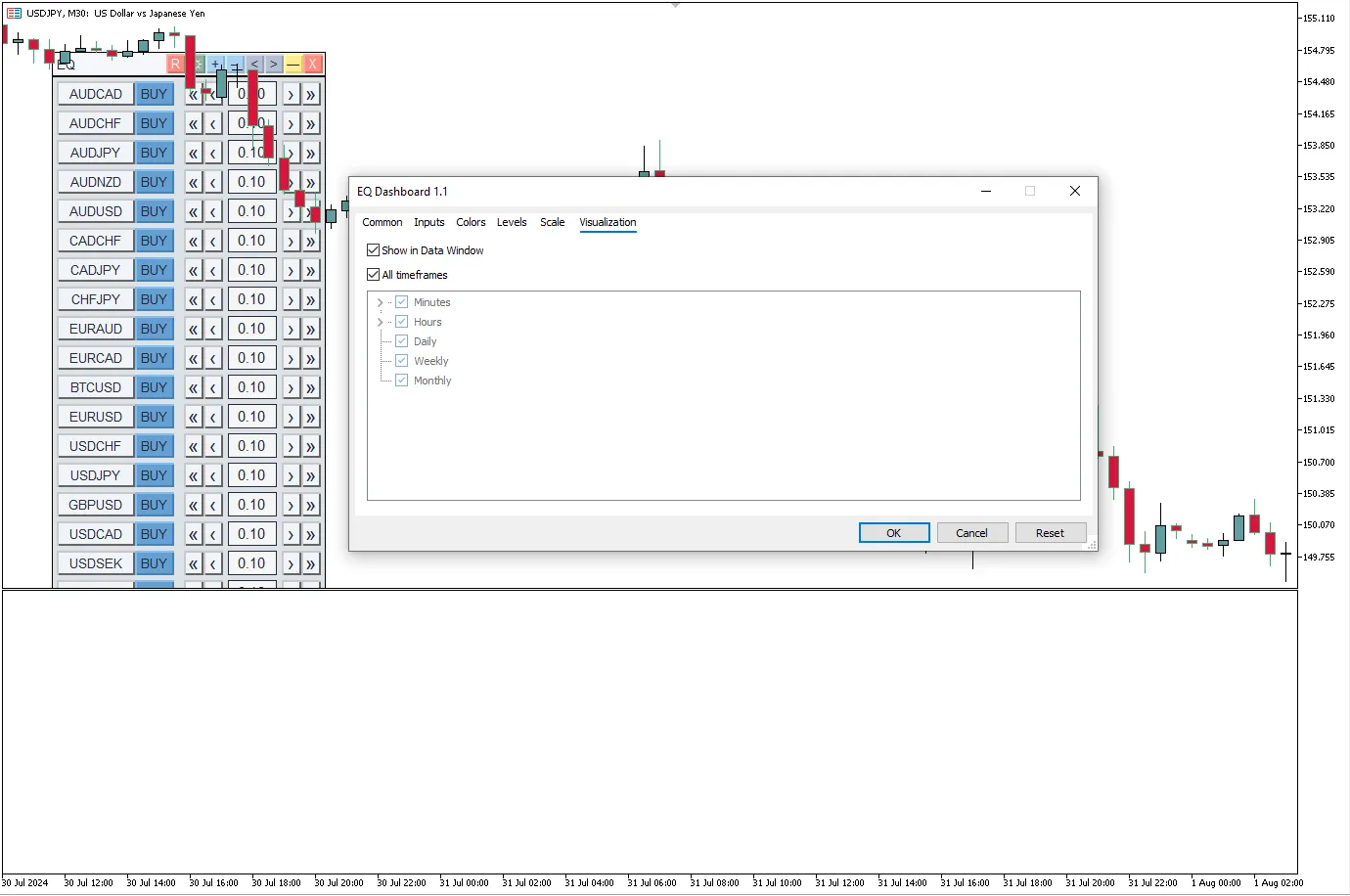Click the single-left arrow in the EURAUD row
1350x896 pixels.
(213, 329)
